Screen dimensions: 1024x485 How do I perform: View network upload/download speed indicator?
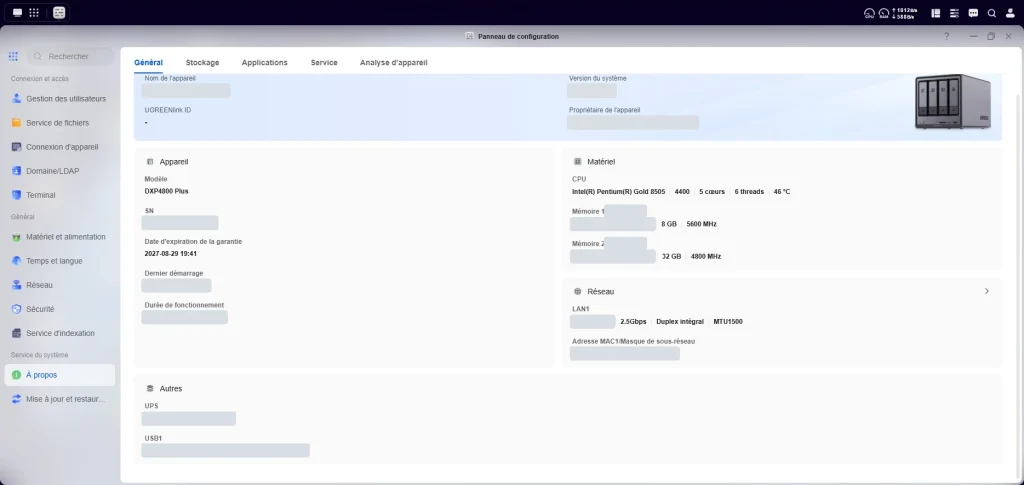coord(906,13)
